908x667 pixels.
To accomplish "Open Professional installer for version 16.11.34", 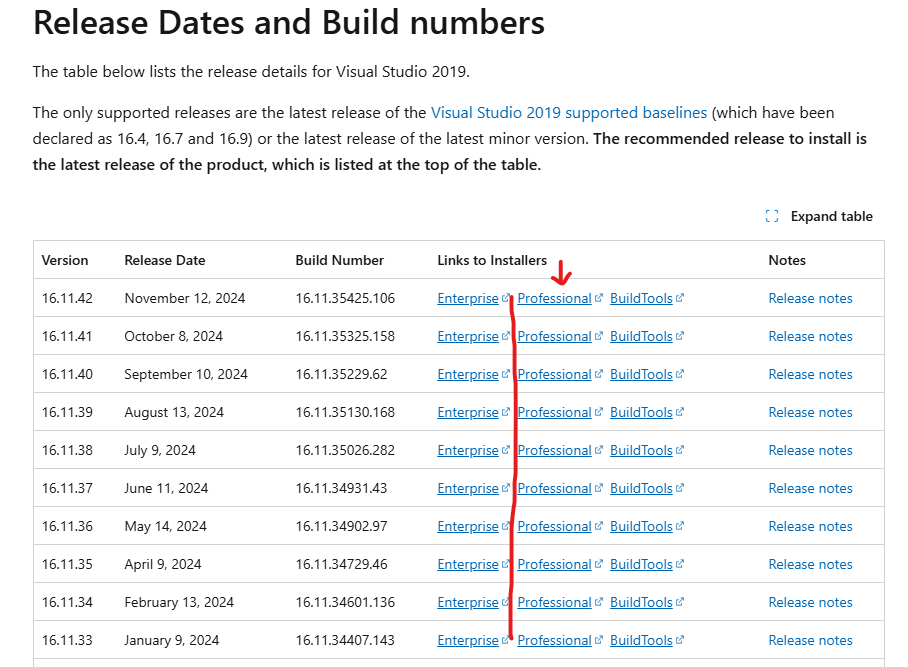I will 554,602.
